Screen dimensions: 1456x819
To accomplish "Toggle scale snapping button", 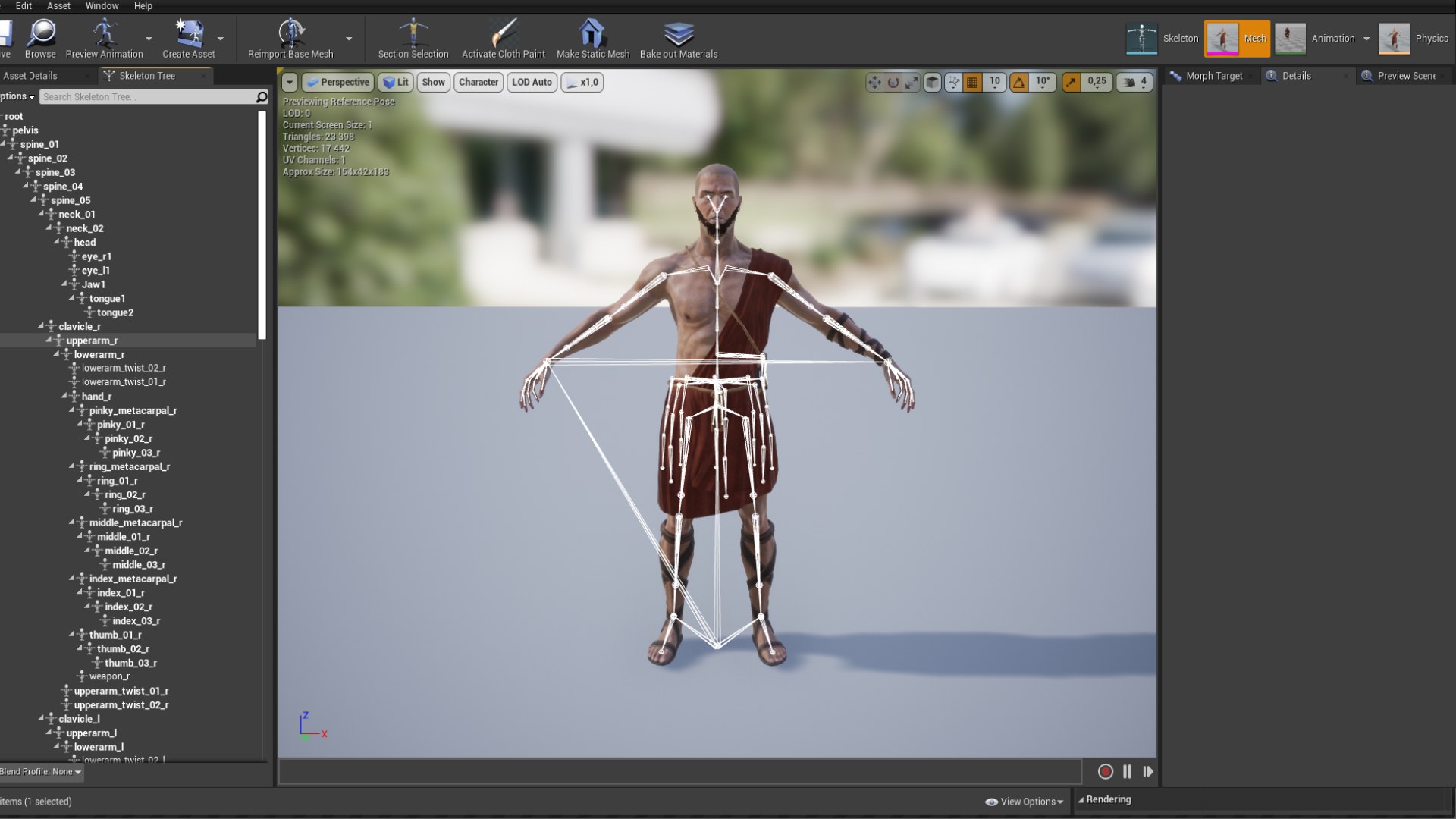I will point(1071,82).
